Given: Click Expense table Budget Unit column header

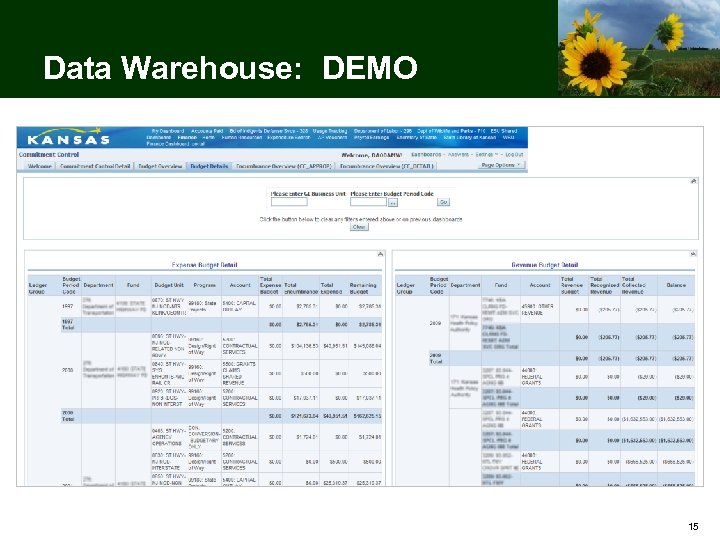Looking at the screenshot, I should coord(169,285).
